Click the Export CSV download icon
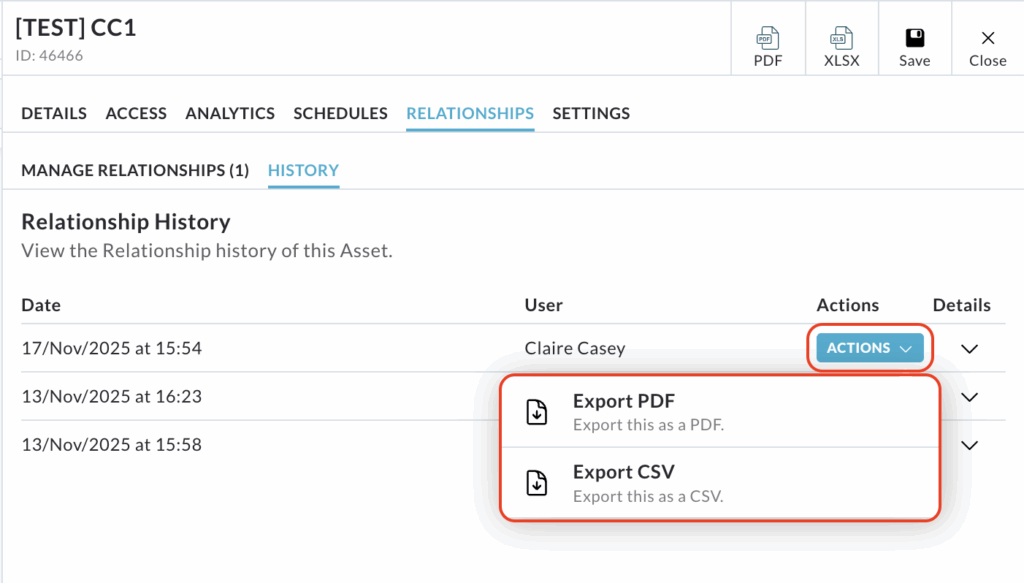The height and width of the screenshot is (583, 1024). click(537, 483)
